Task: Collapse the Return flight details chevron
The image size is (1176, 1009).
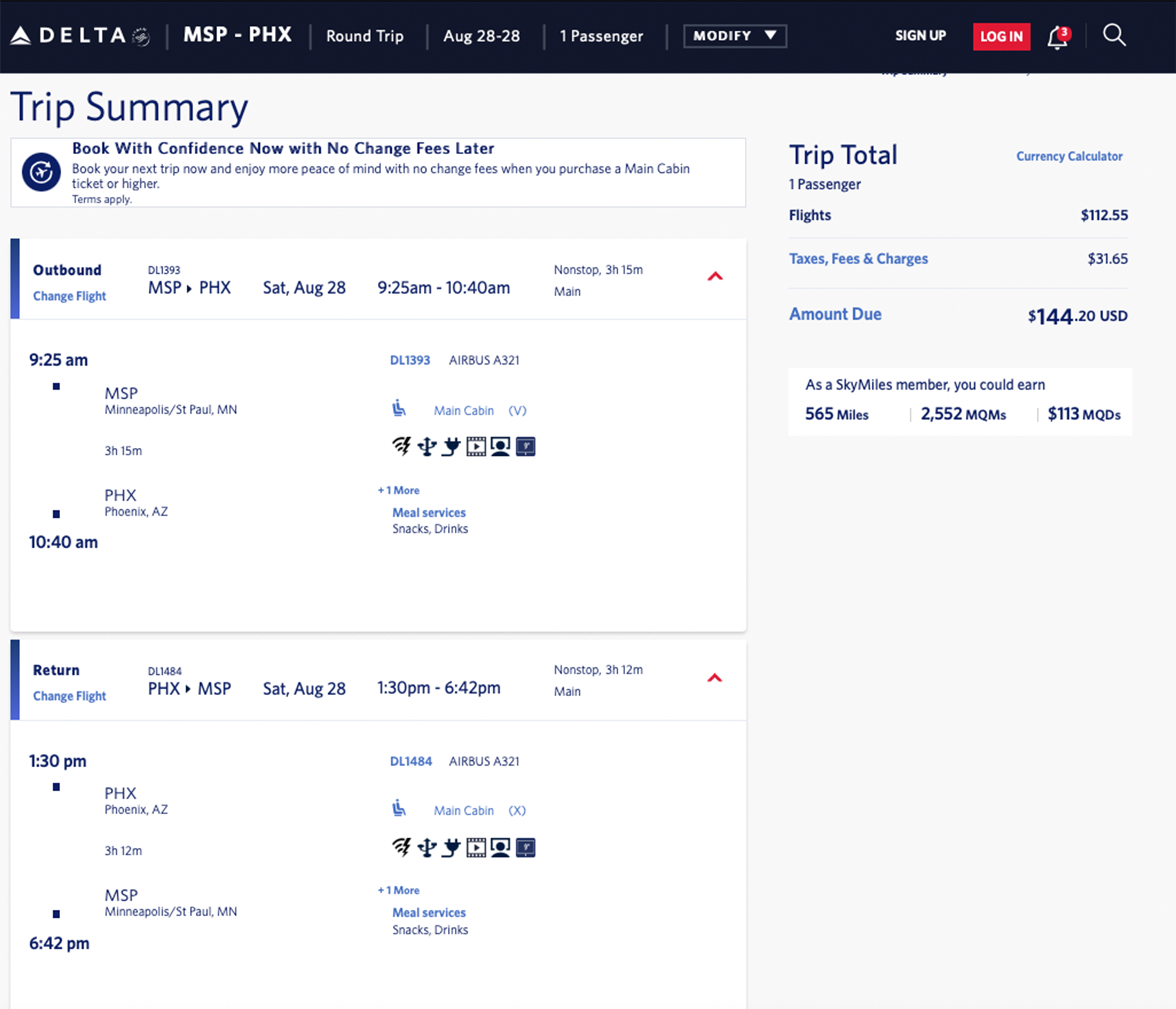Action: point(715,677)
